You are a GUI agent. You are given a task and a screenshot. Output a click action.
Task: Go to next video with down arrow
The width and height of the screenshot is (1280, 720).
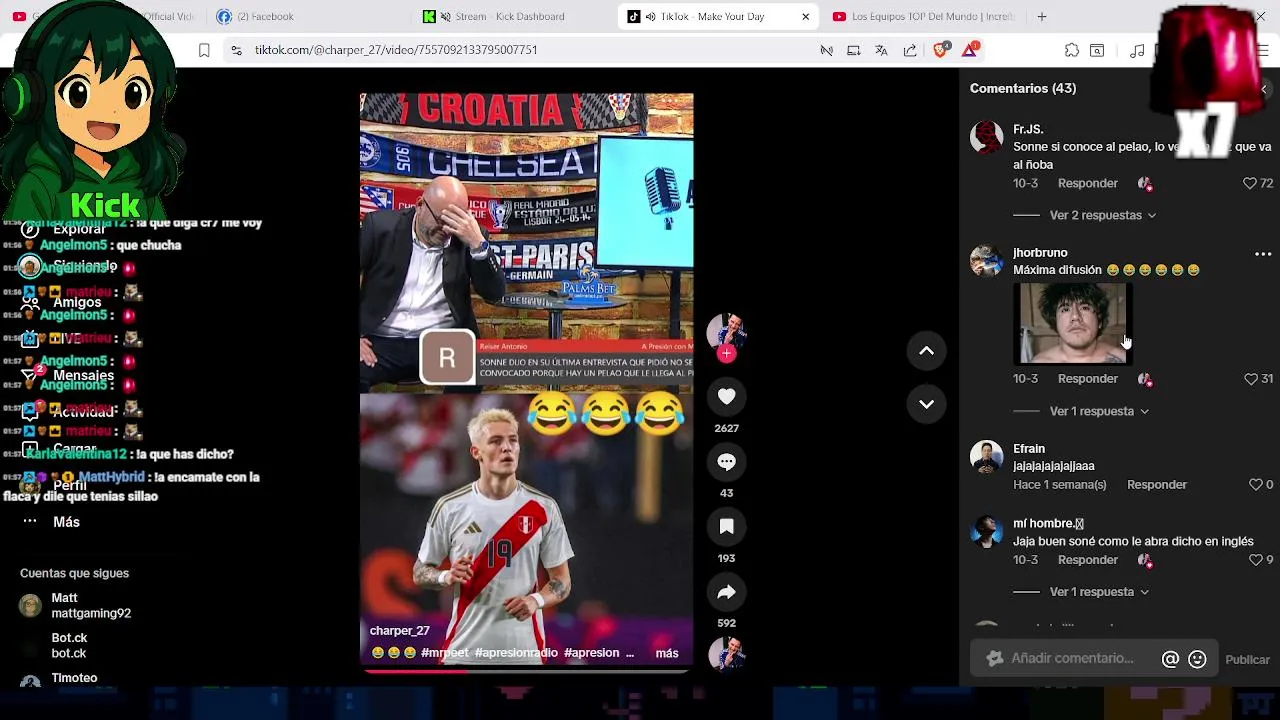click(927, 404)
